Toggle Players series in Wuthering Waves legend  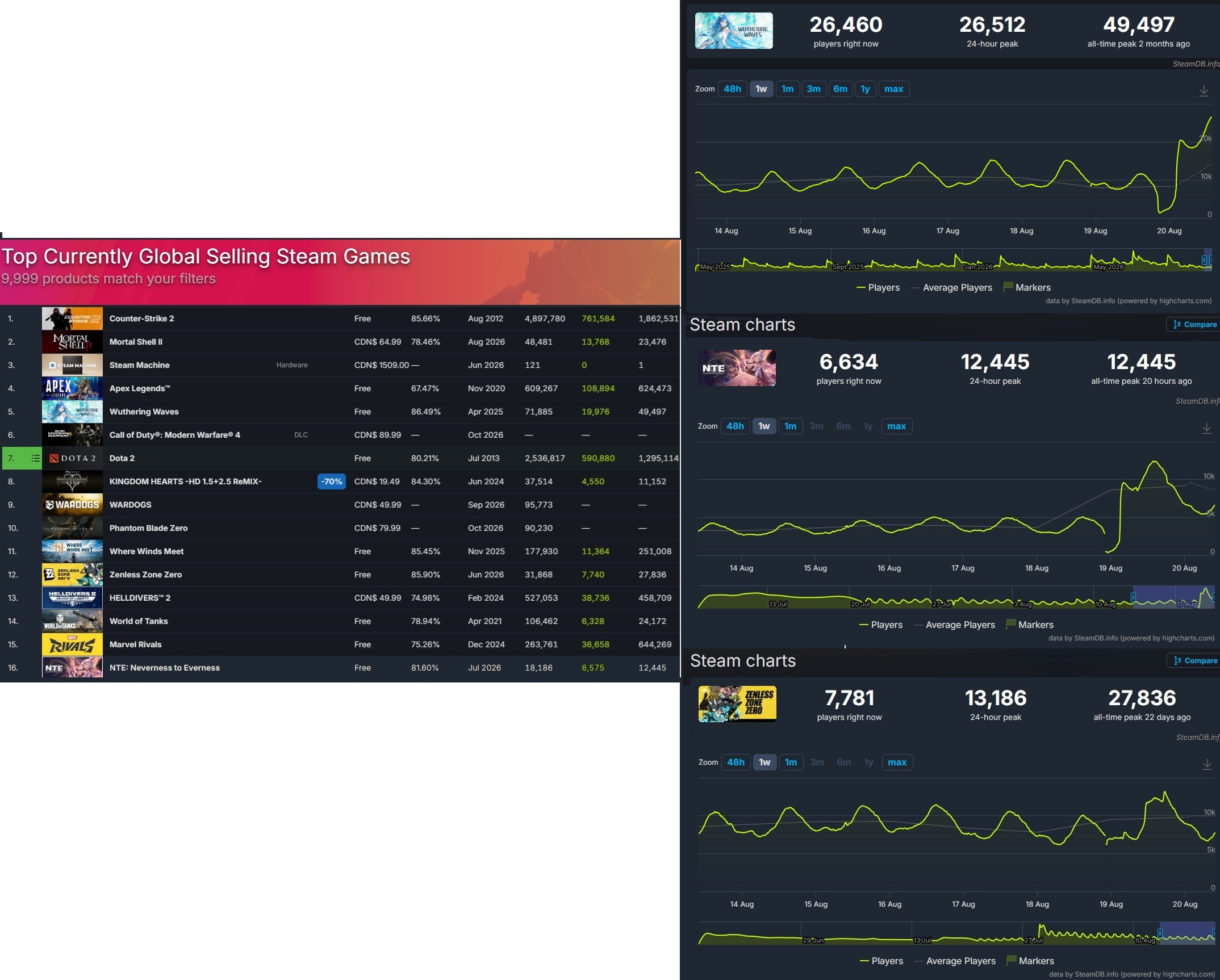(878, 287)
